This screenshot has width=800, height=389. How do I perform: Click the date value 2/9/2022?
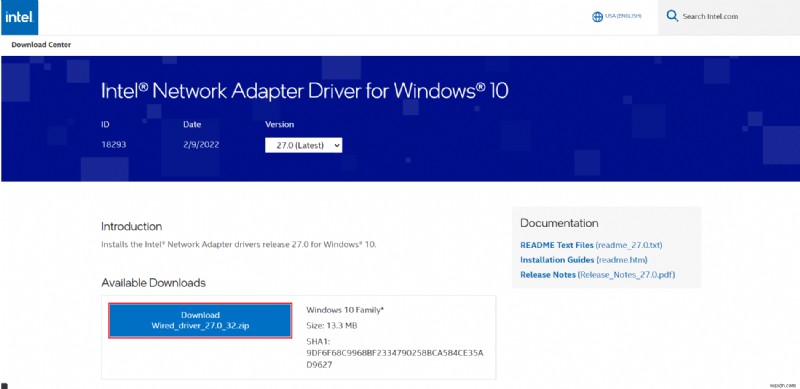(201, 144)
